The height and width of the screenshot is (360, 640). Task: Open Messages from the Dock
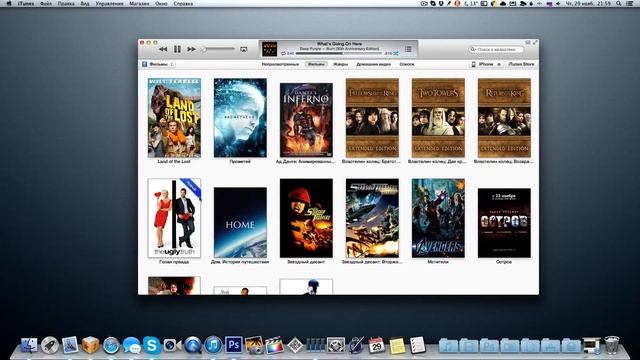point(131,345)
